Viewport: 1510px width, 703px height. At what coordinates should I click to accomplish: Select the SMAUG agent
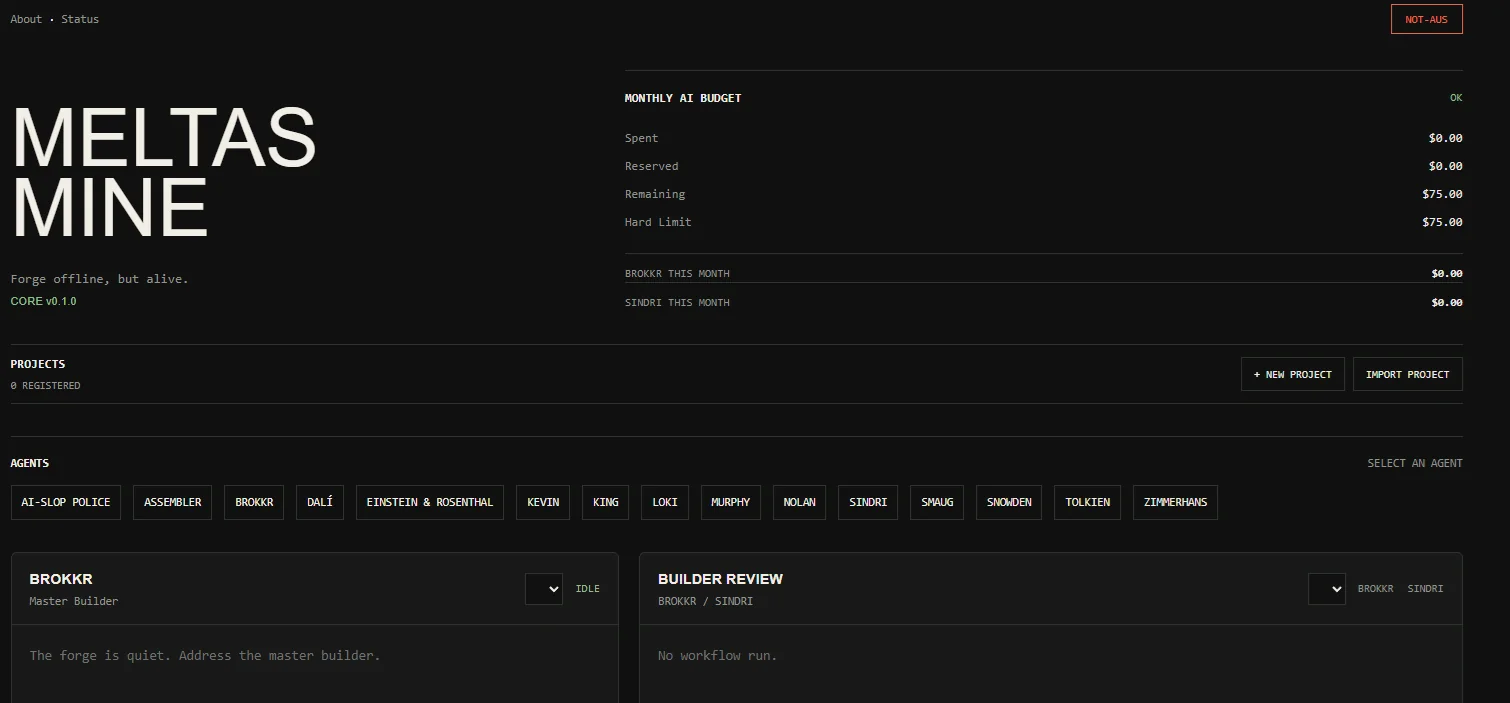[x=937, y=502]
